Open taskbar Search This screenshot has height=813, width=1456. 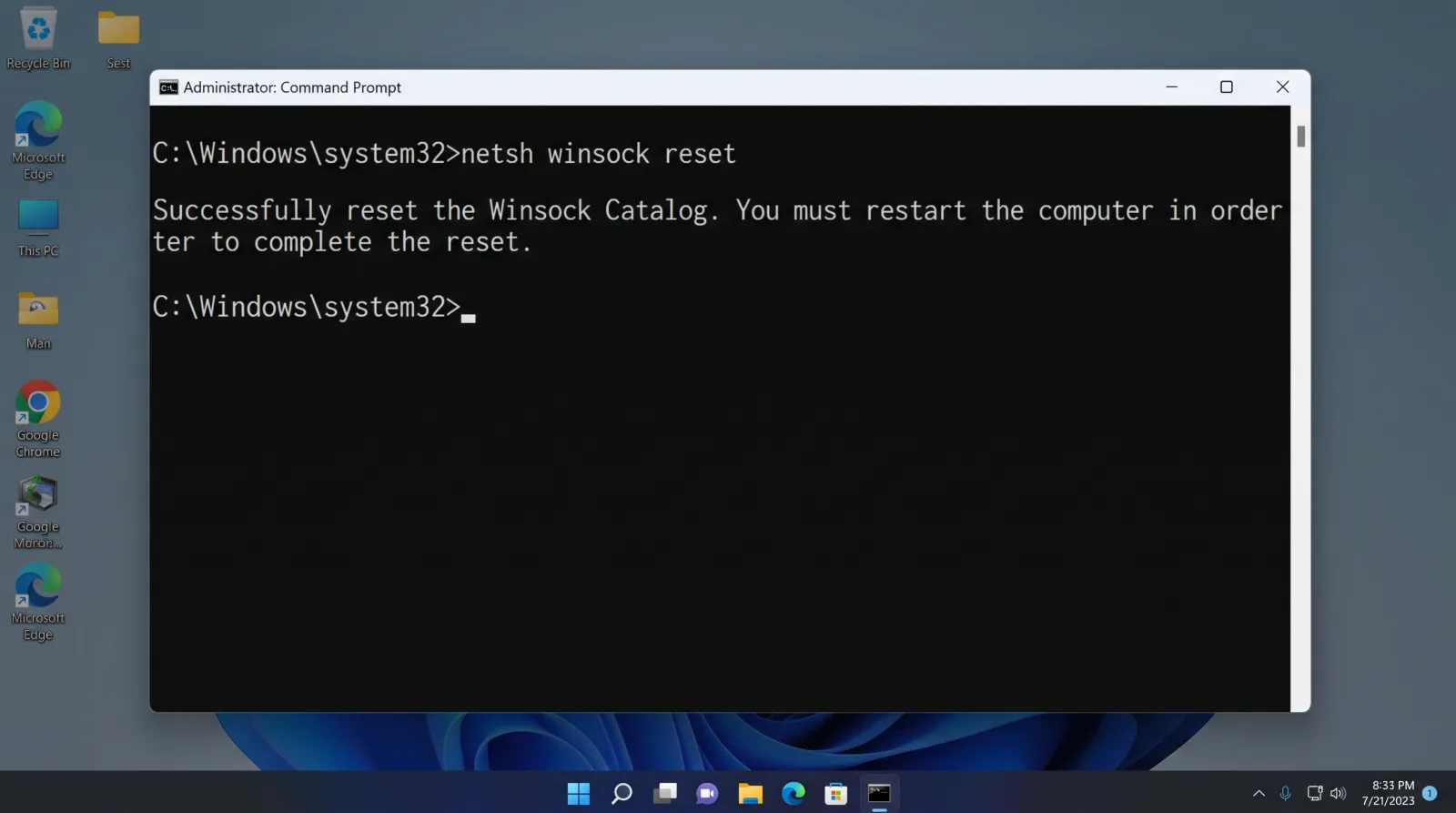pyautogui.click(x=622, y=794)
